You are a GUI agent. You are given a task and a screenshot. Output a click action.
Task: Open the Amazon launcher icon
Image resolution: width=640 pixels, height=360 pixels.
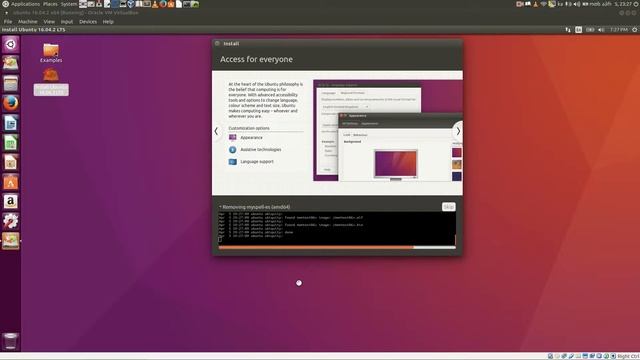(x=11, y=201)
